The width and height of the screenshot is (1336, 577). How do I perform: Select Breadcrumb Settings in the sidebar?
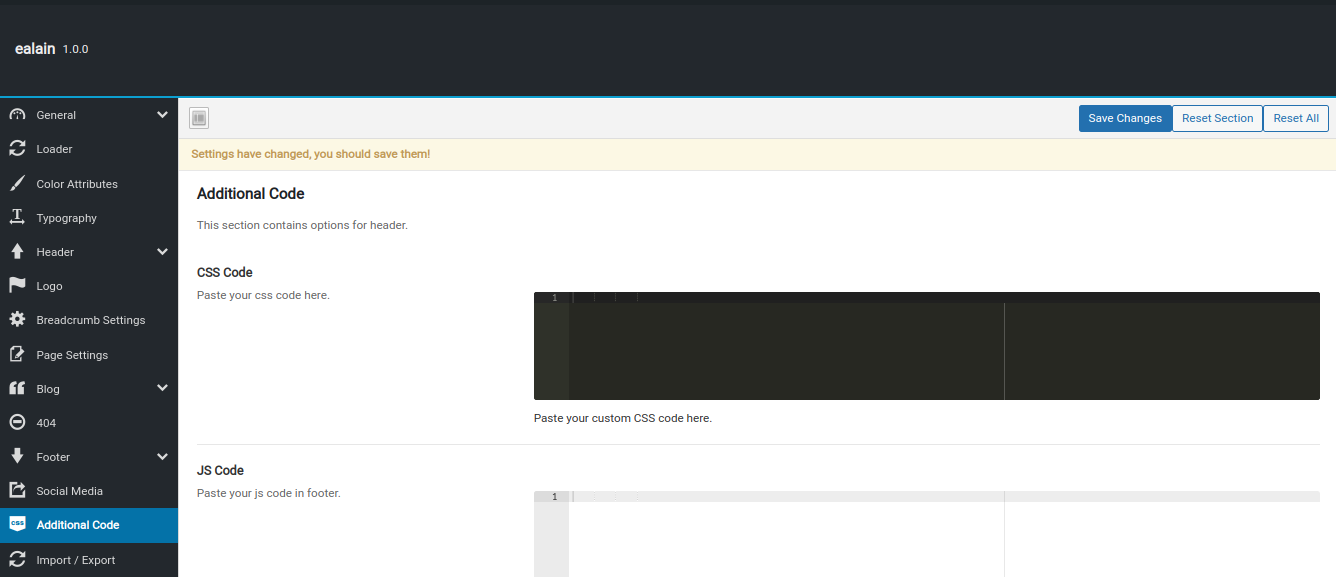coord(89,320)
